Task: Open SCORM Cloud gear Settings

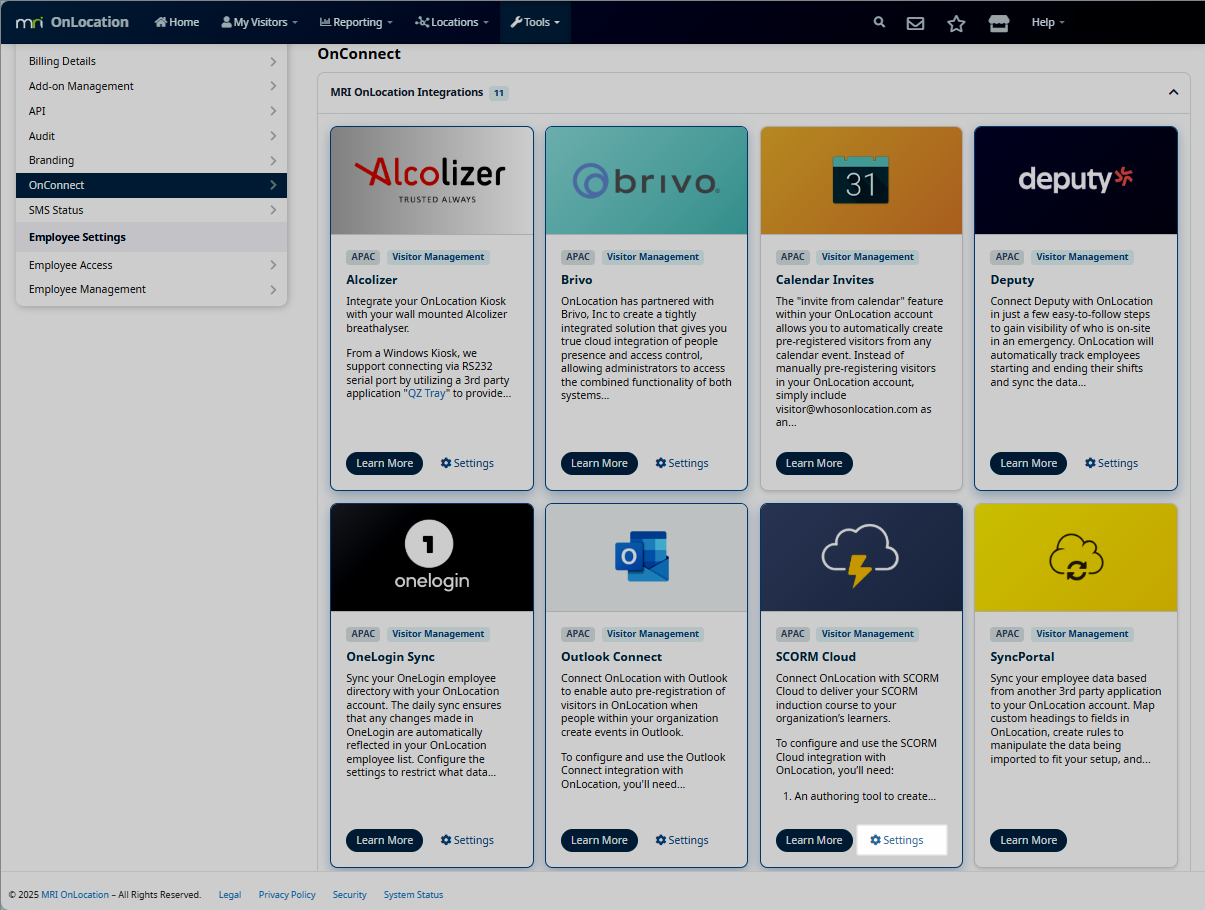Action: point(897,840)
